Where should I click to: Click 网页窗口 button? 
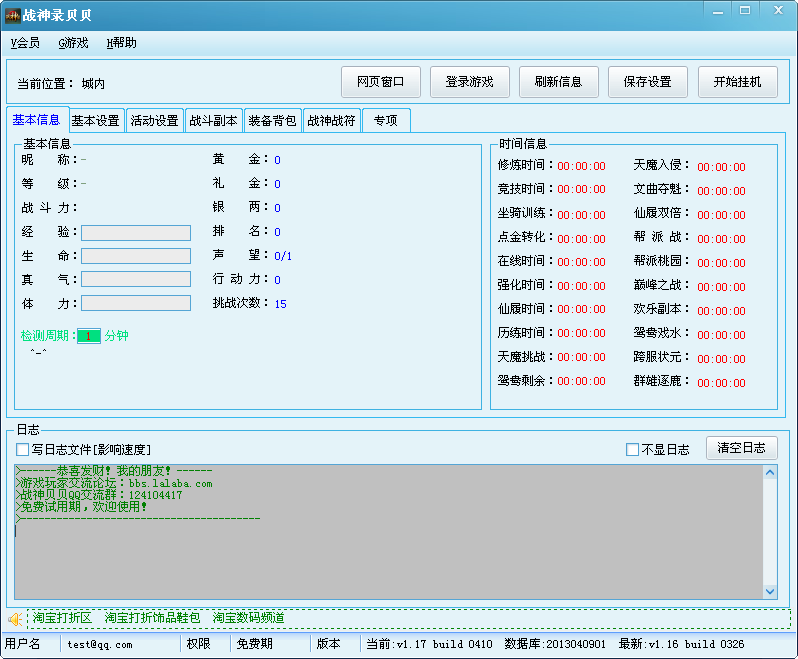(381, 81)
